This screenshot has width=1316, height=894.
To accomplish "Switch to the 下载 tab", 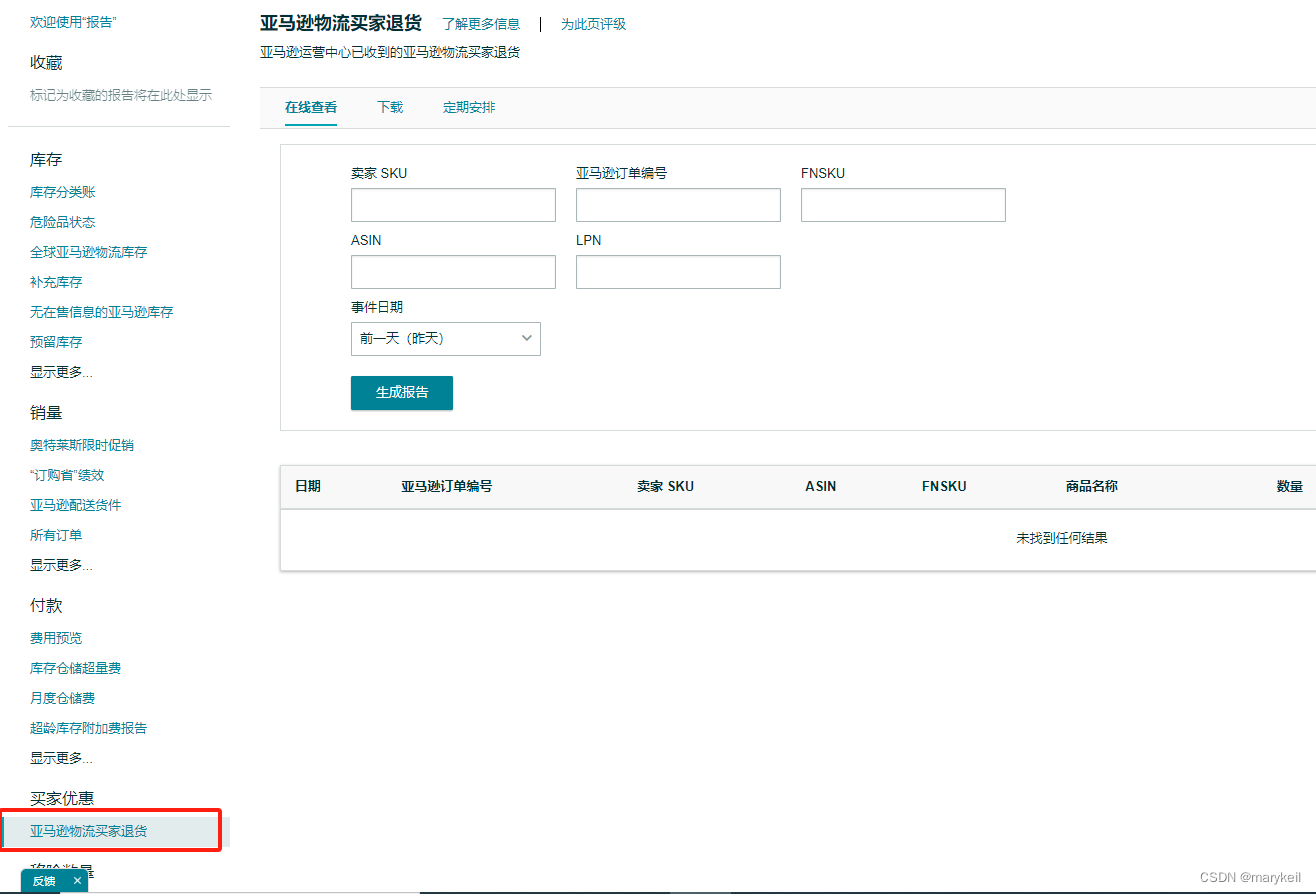I will [x=390, y=107].
